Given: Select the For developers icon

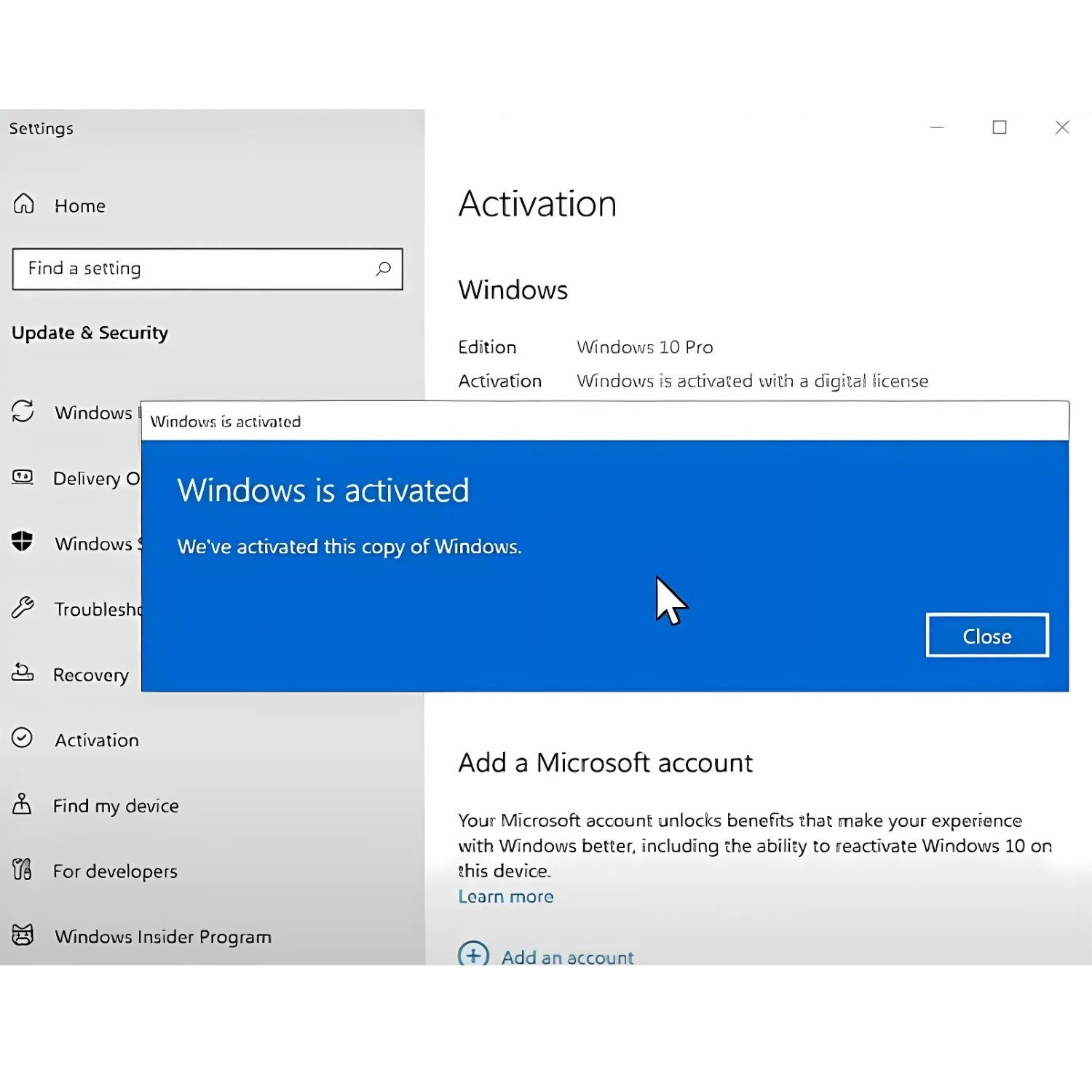Looking at the screenshot, I should (x=22, y=871).
